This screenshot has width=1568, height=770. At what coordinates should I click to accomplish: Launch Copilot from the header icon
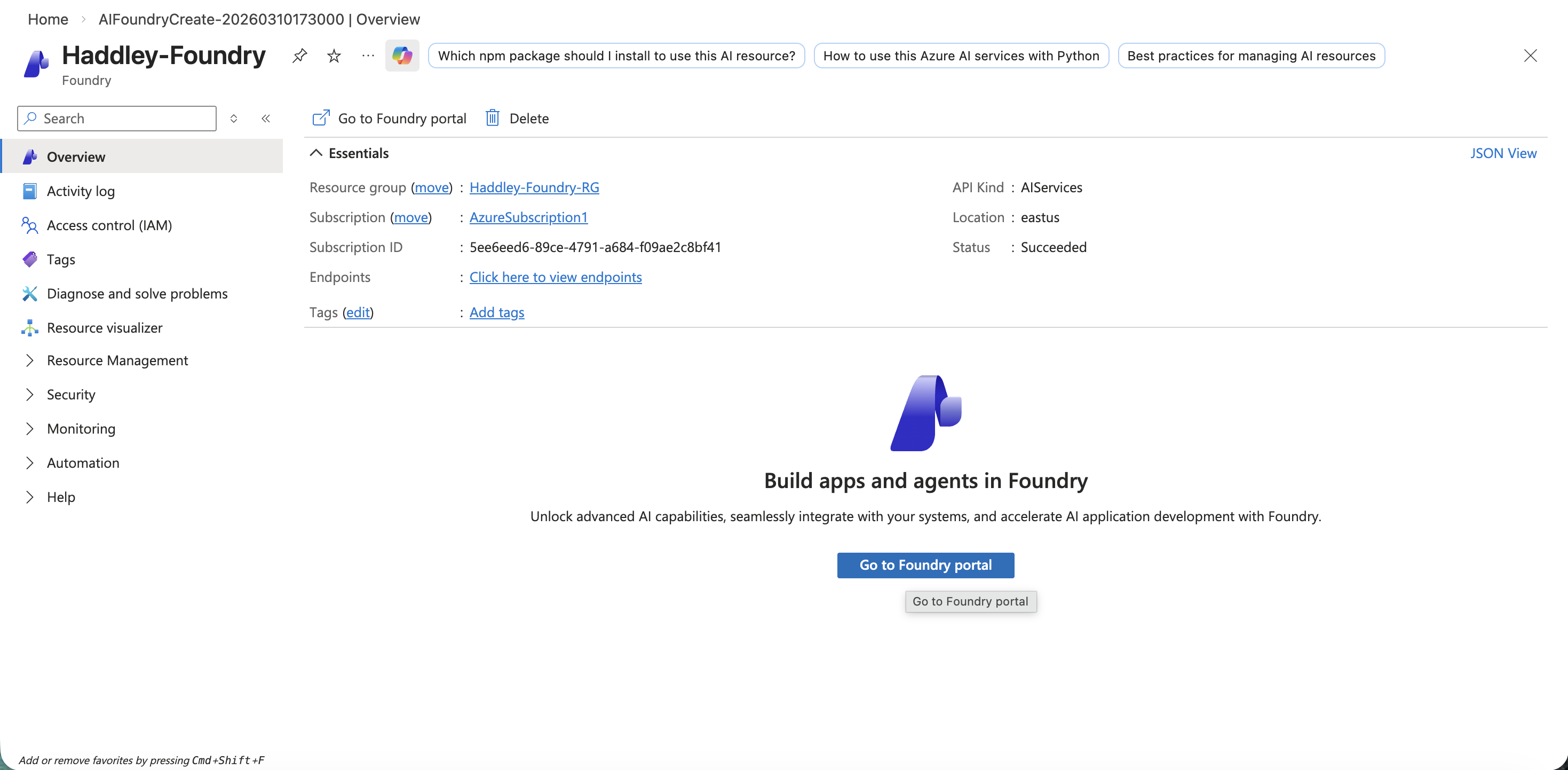[x=402, y=56]
